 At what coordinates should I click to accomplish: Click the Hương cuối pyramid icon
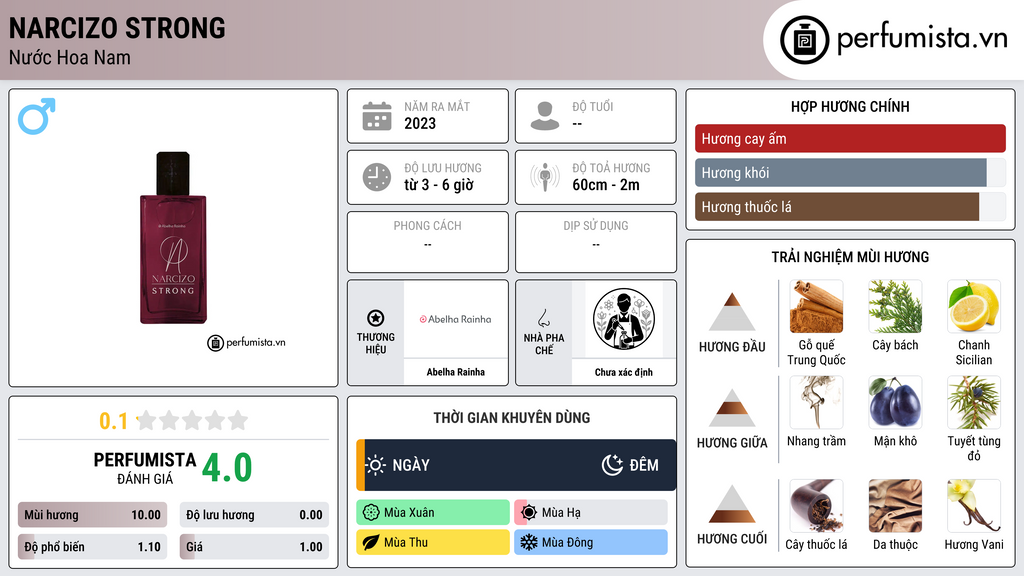click(x=732, y=504)
